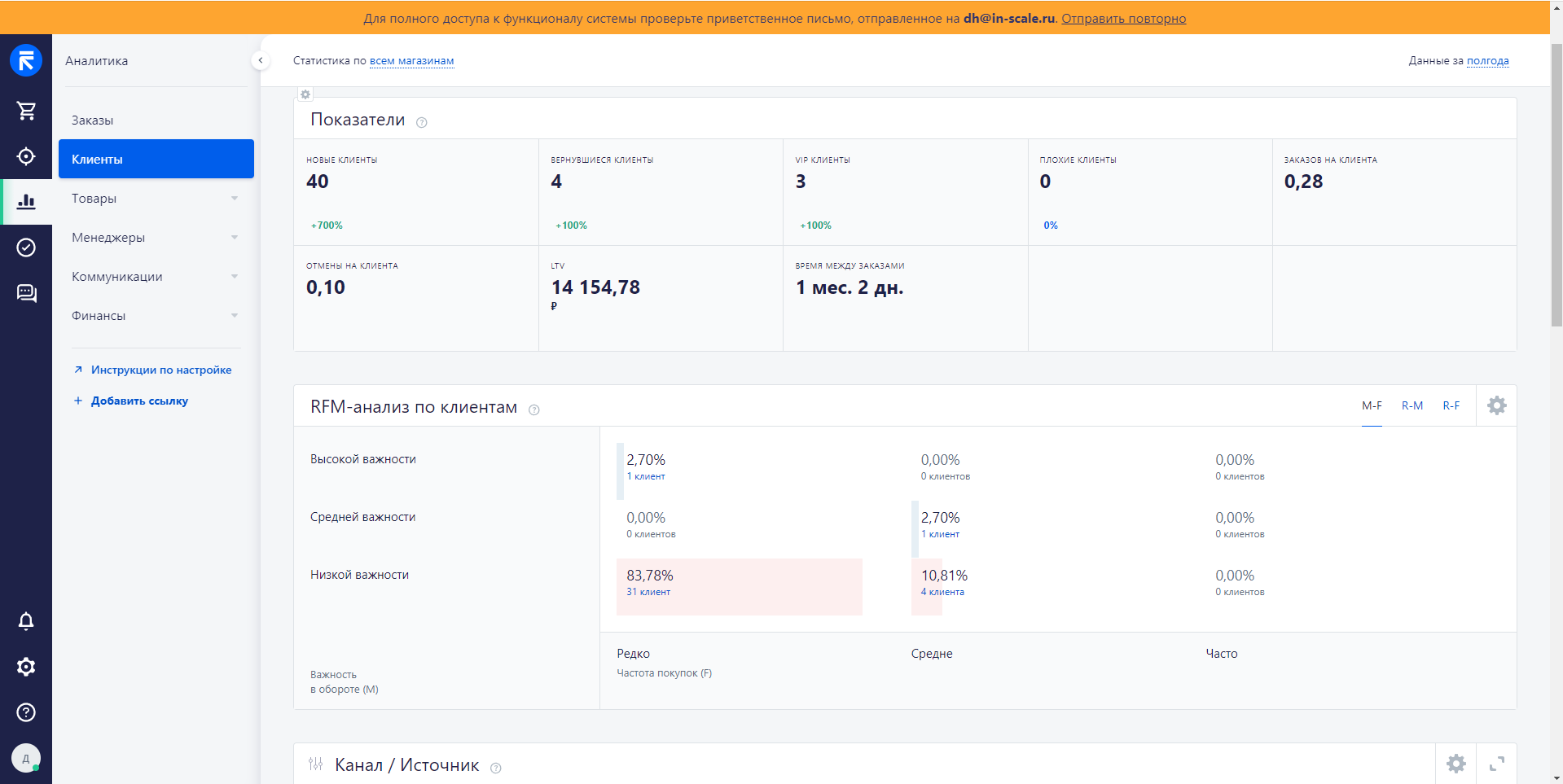Click Добавить ссылку link
Viewport: 1563px width, 784px height.
(x=139, y=401)
